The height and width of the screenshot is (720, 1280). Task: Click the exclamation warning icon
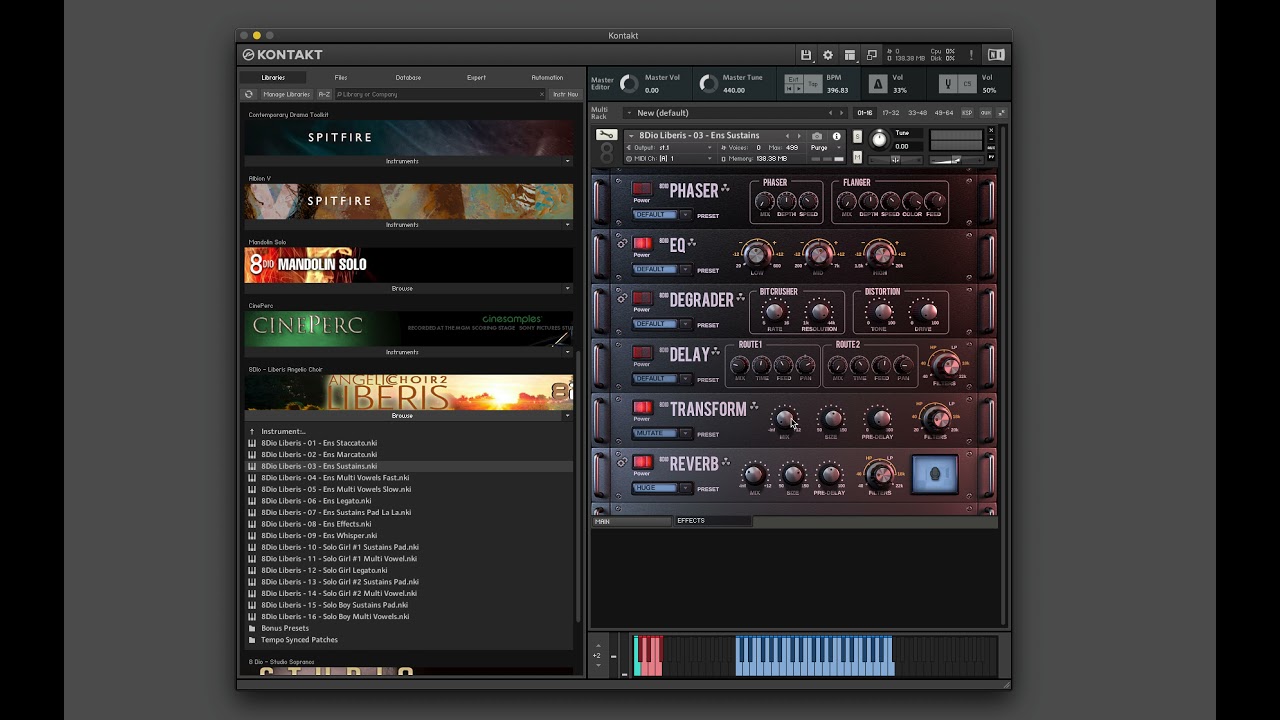(x=971, y=55)
